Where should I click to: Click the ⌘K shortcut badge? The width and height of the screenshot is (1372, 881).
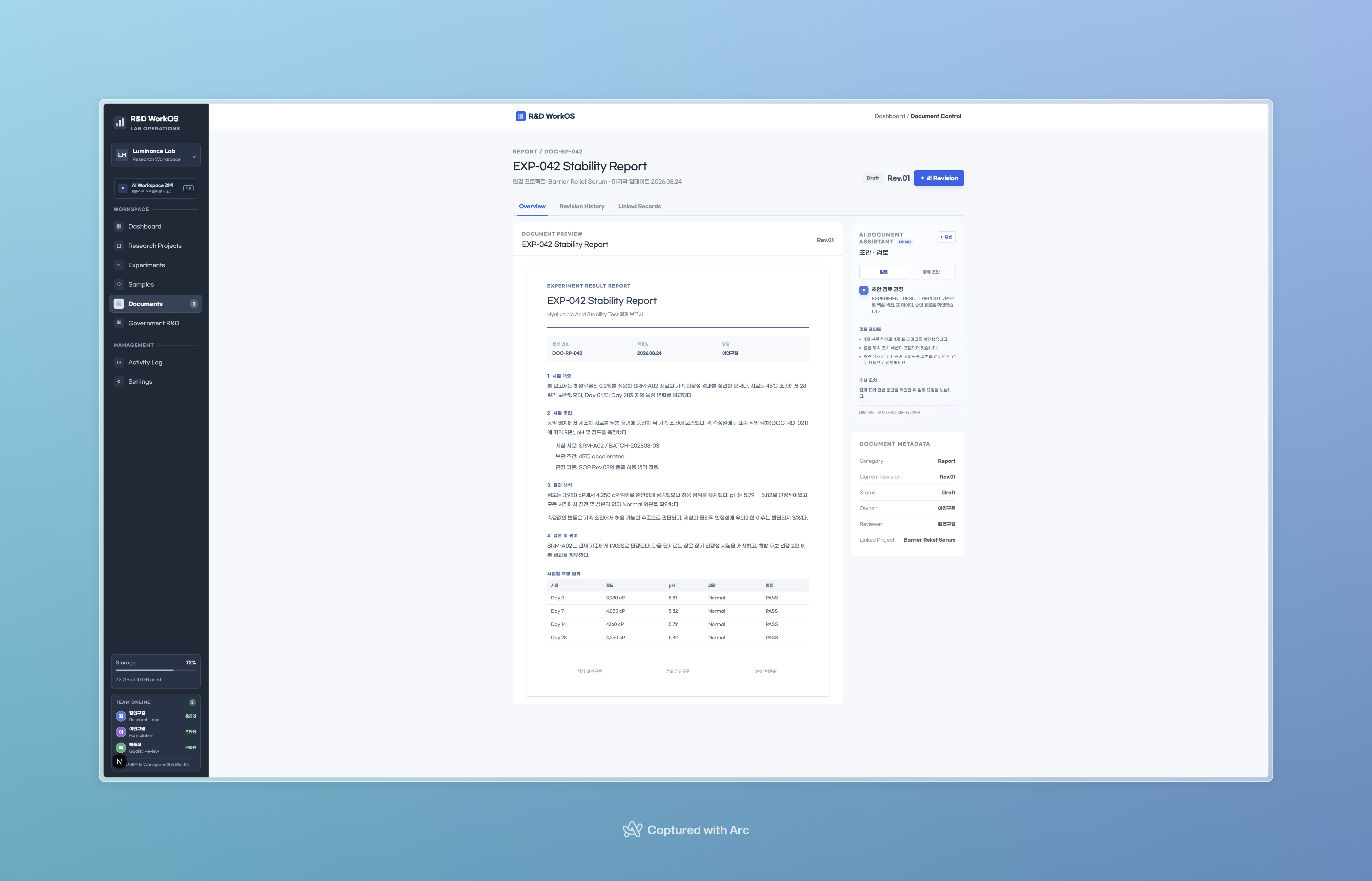[188, 188]
